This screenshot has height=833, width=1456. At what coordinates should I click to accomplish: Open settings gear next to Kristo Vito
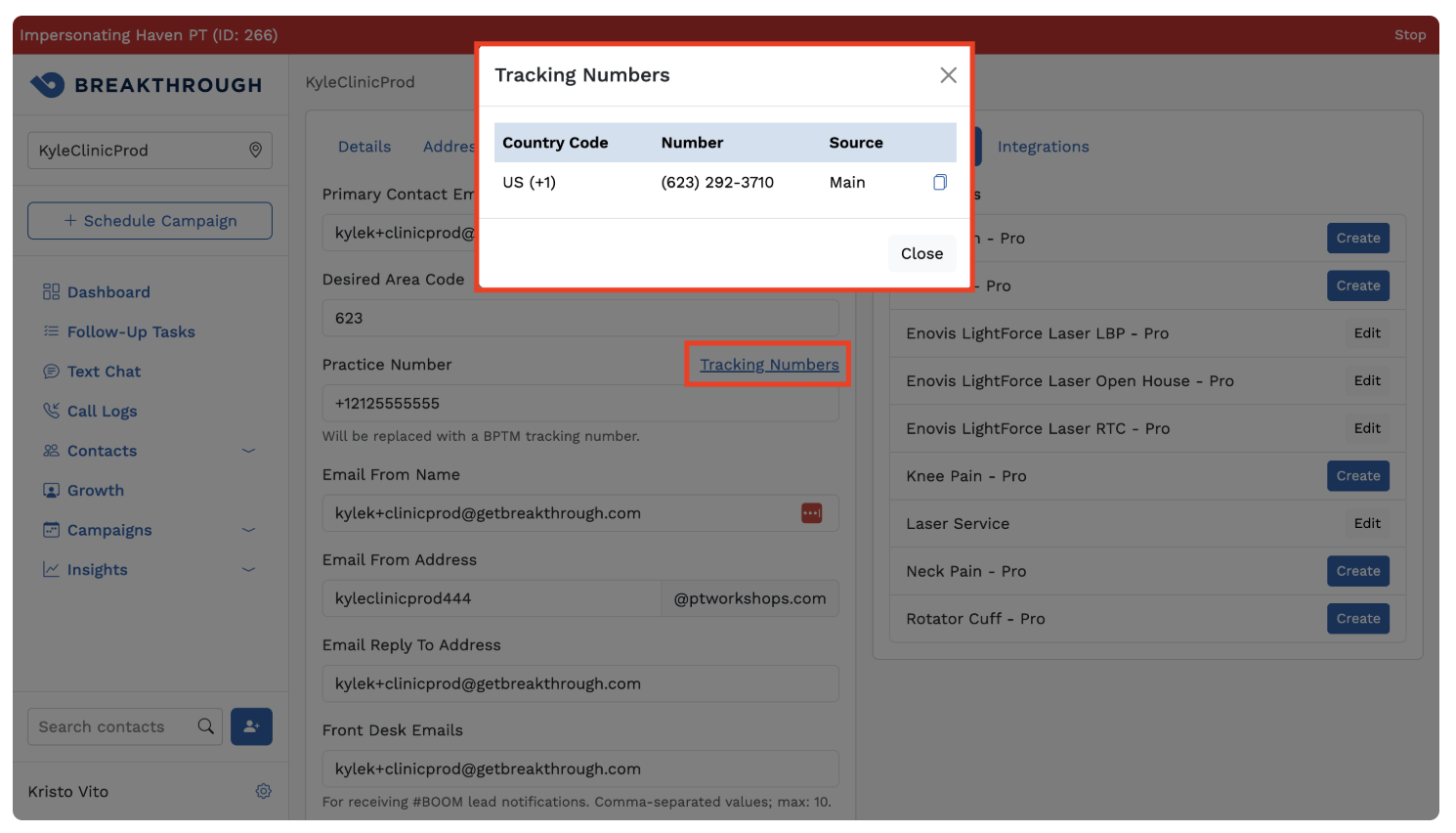point(263,791)
